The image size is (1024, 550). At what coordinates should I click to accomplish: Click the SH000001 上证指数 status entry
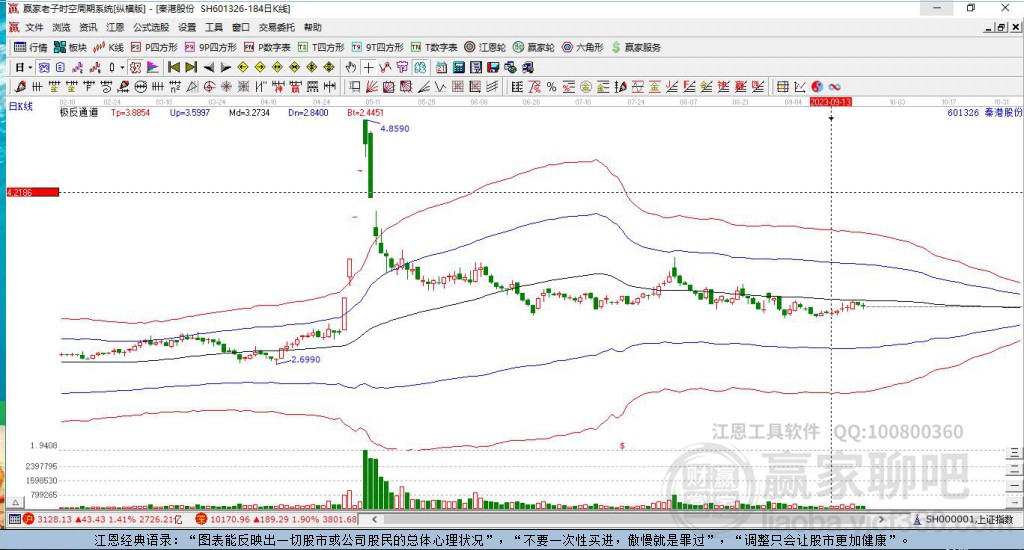click(x=964, y=519)
